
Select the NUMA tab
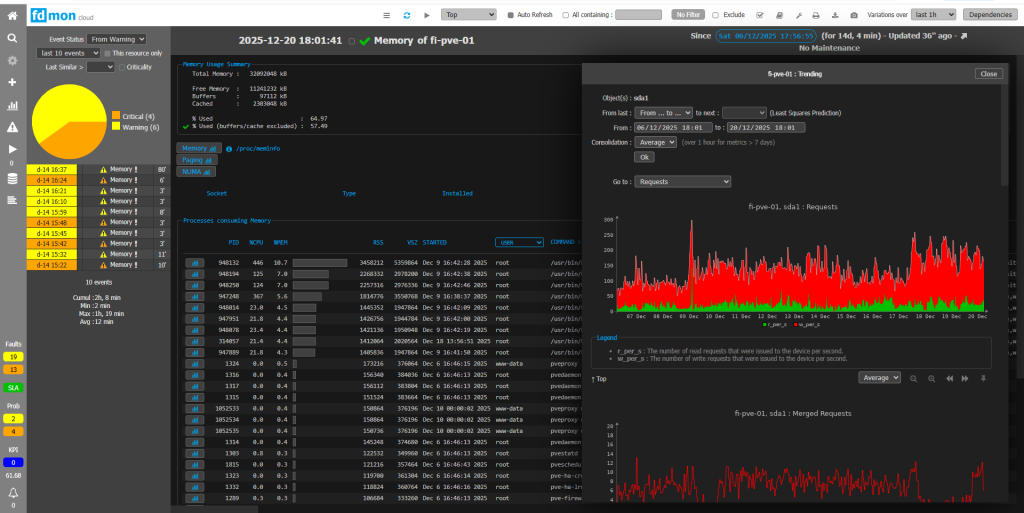pyautogui.click(x=198, y=171)
